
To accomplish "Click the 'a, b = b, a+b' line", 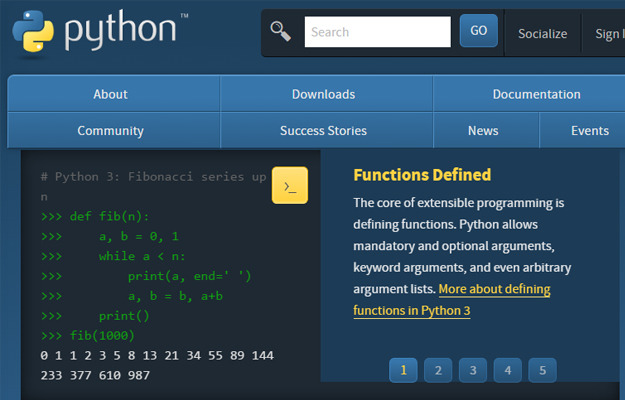I will pos(132,296).
